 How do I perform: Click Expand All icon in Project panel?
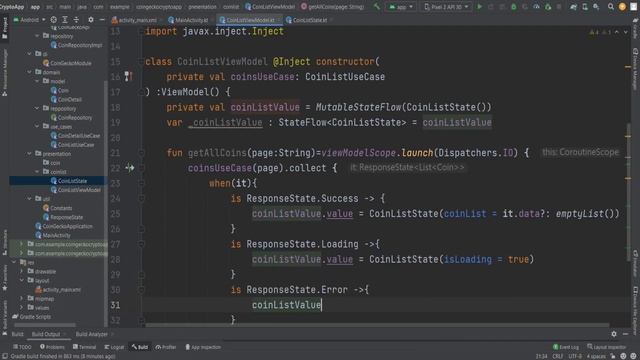[x=65, y=20]
